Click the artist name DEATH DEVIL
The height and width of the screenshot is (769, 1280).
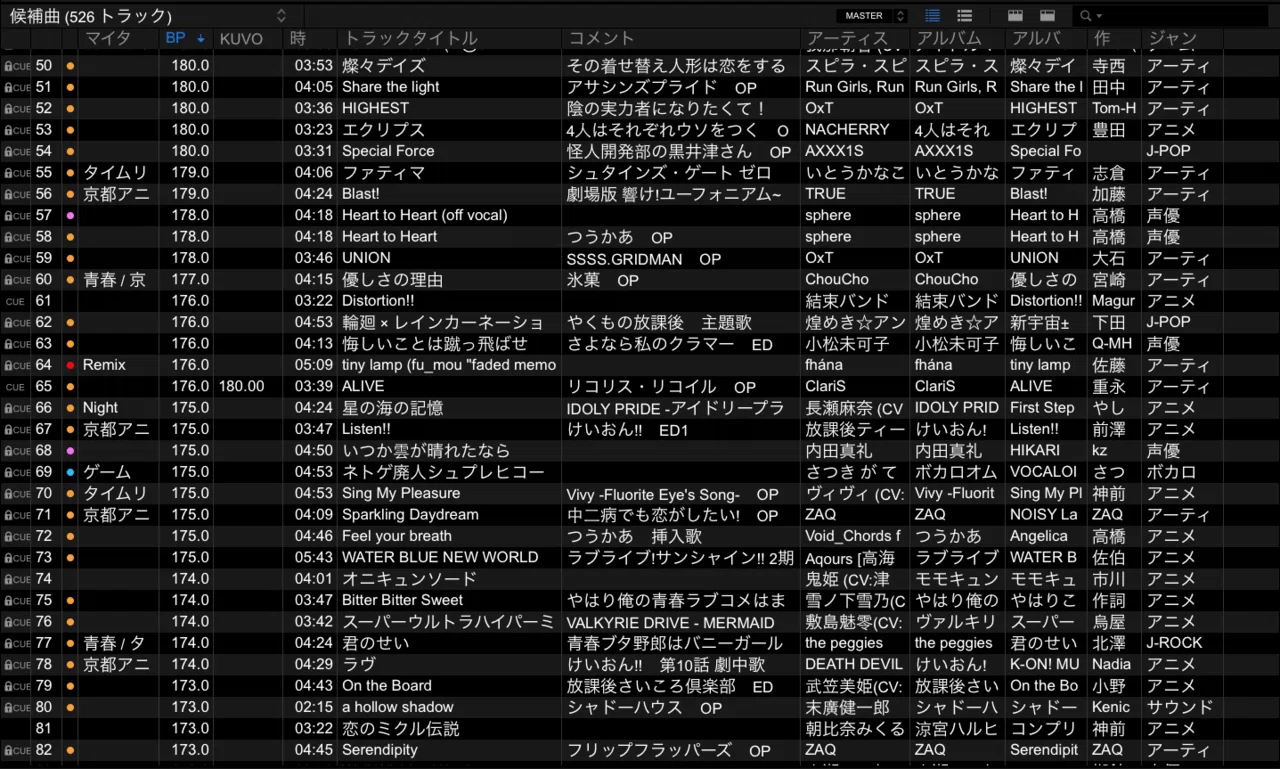[854, 664]
